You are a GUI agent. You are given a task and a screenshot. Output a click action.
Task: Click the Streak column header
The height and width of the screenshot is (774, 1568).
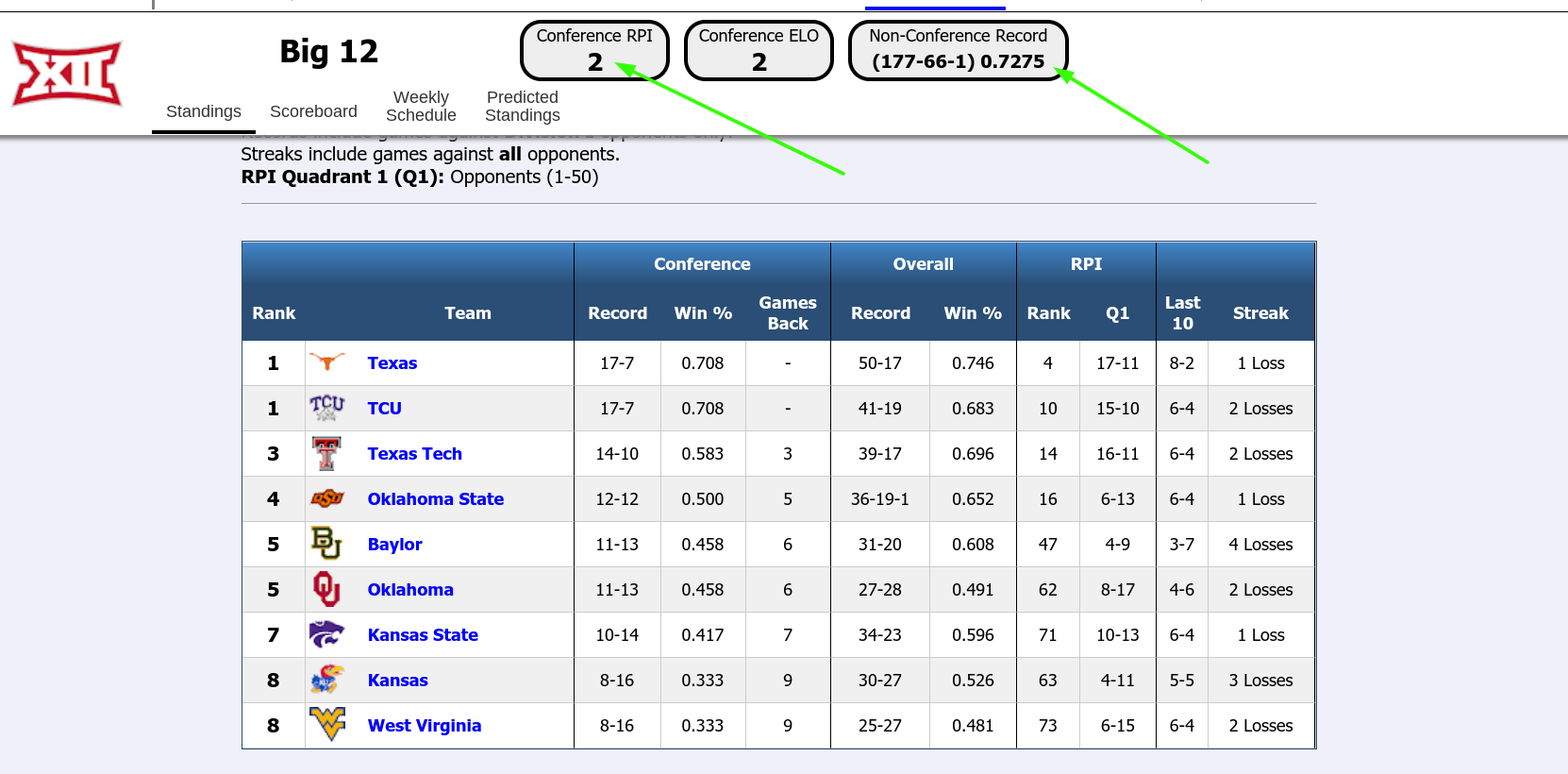point(1260,313)
